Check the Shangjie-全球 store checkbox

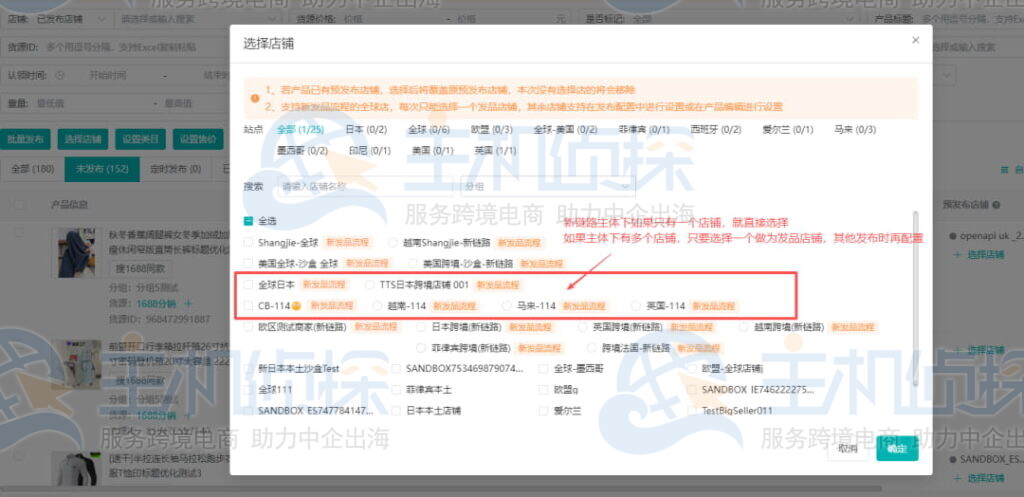click(248, 242)
